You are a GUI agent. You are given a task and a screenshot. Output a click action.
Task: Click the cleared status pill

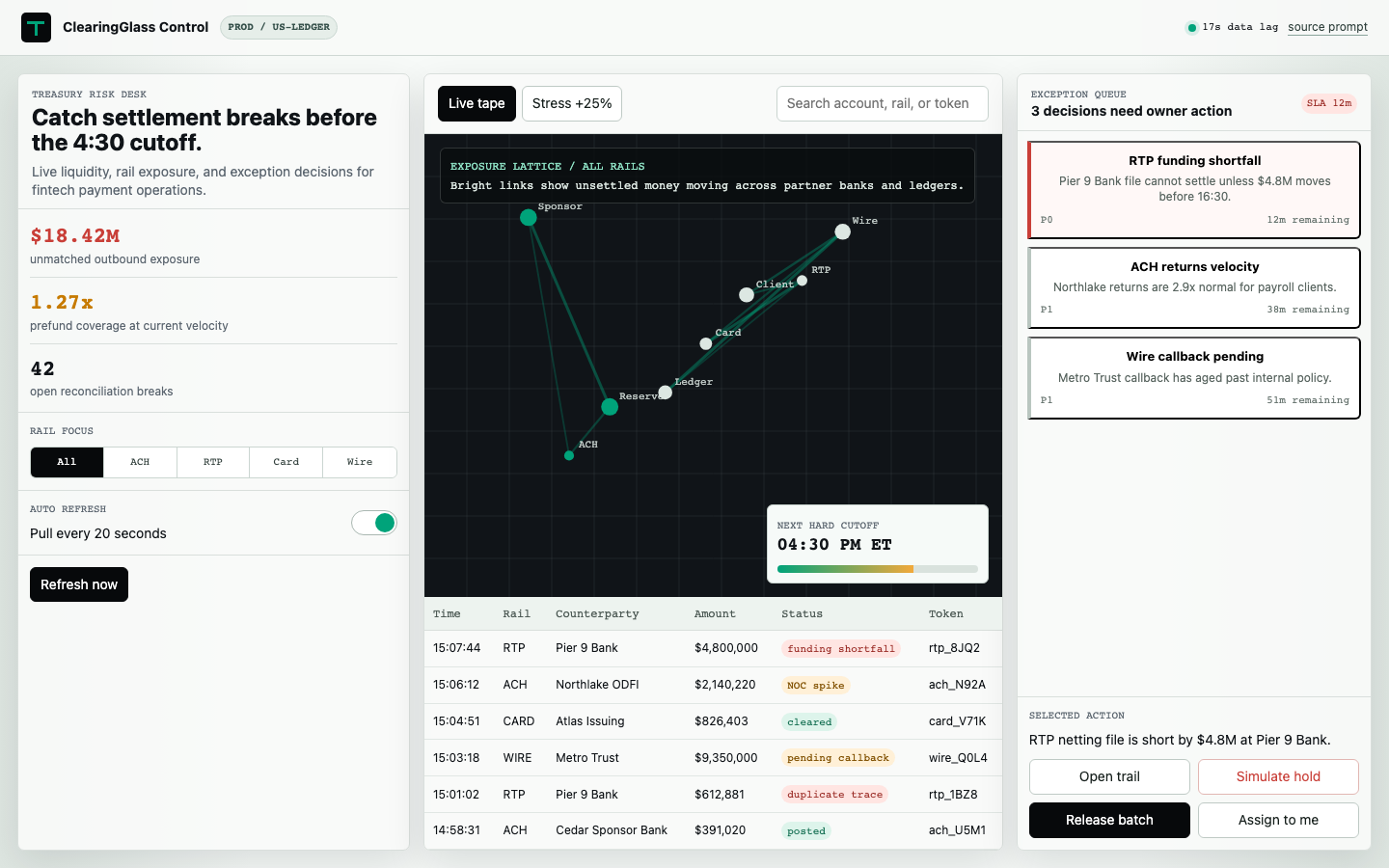809,722
